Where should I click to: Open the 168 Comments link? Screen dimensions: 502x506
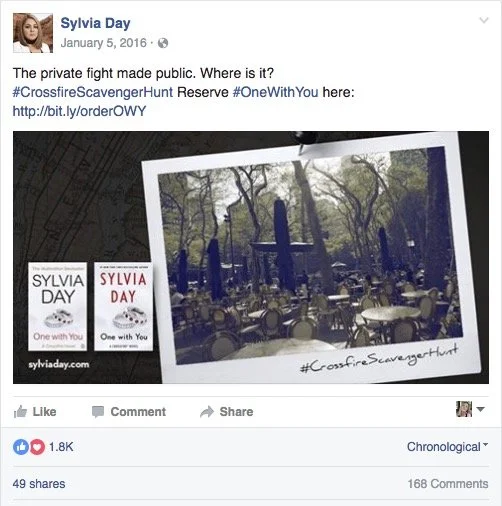click(448, 484)
